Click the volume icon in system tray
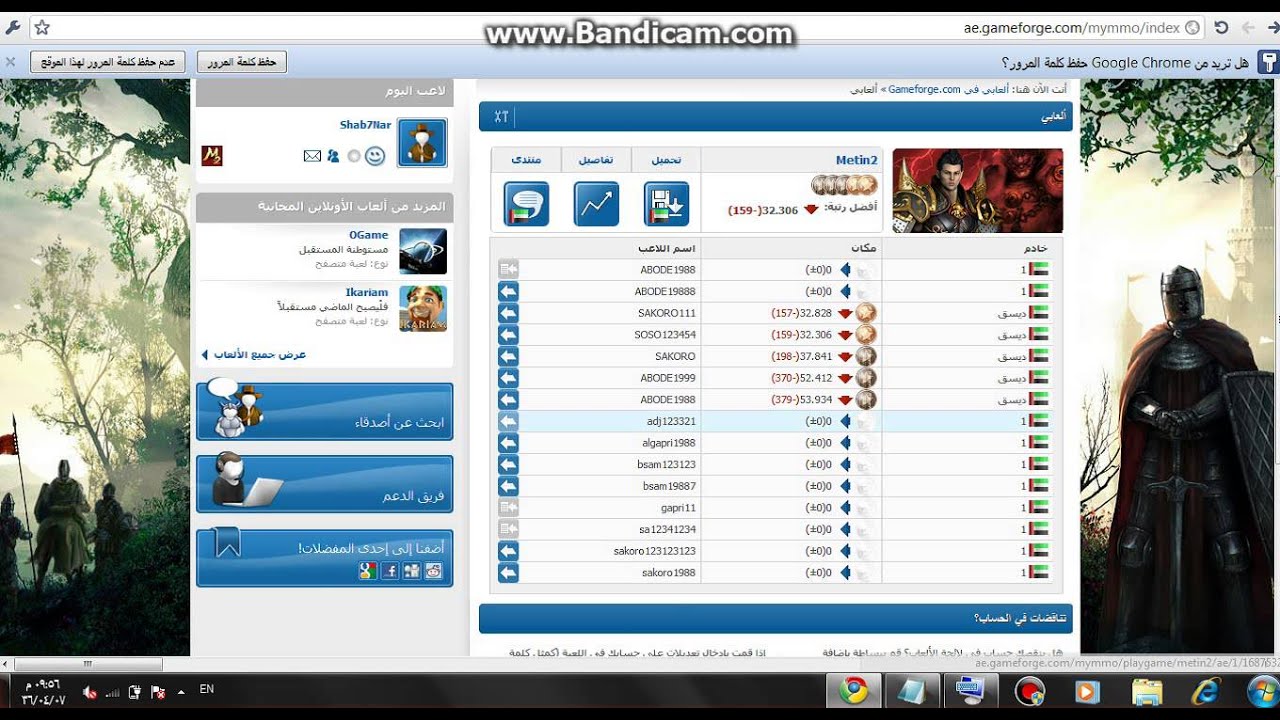Viewport: 1280px width, 720px height. pyautogui.click(x=89, y=692)
